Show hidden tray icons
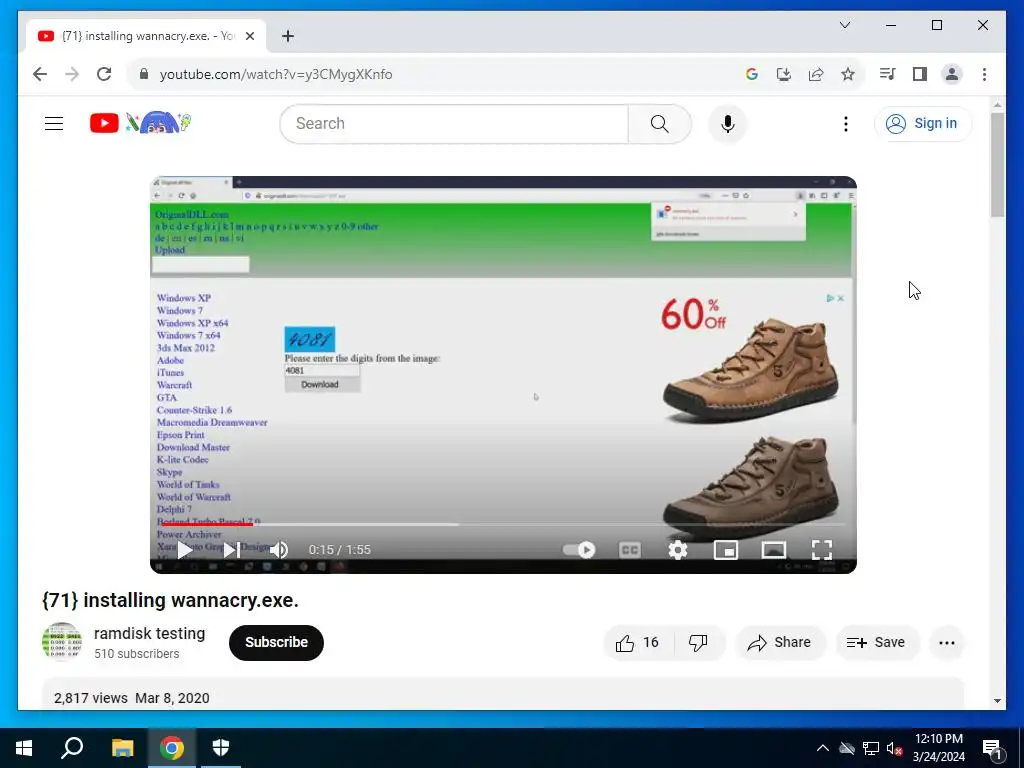This screenshot has height=768, width=1024. pyautogui.click(x=823, y=748)
